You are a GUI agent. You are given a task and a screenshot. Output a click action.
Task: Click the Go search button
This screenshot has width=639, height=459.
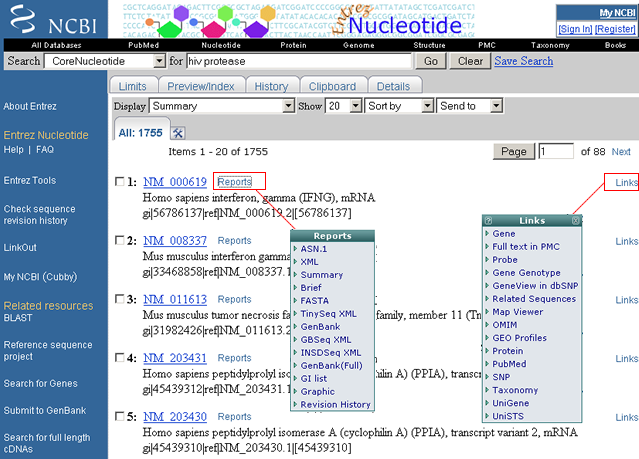431,61
